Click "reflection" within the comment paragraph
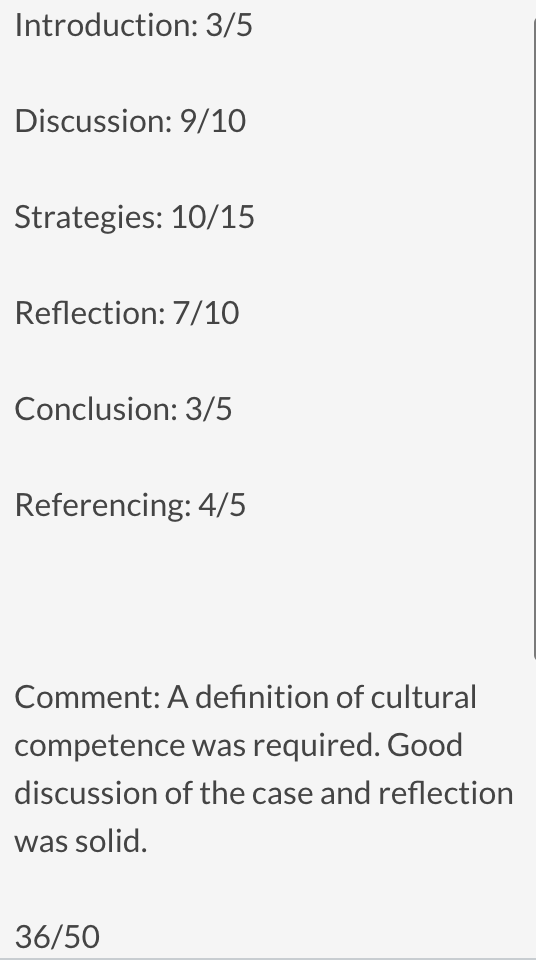The height and width of the screenshot is (964, 536). click(446, 793)
